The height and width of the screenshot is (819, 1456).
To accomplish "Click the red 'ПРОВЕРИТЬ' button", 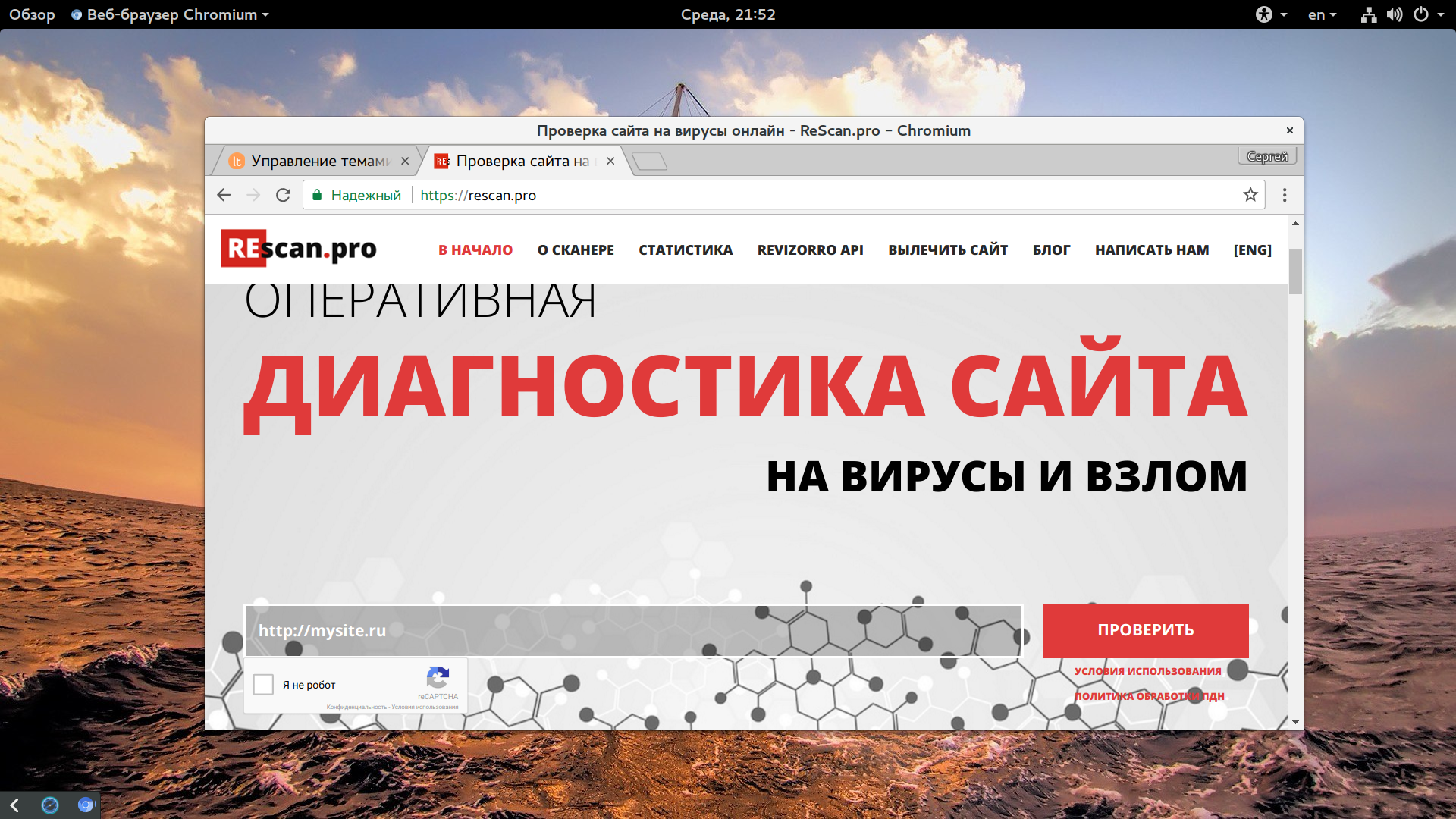I will tap(1145, 630).
